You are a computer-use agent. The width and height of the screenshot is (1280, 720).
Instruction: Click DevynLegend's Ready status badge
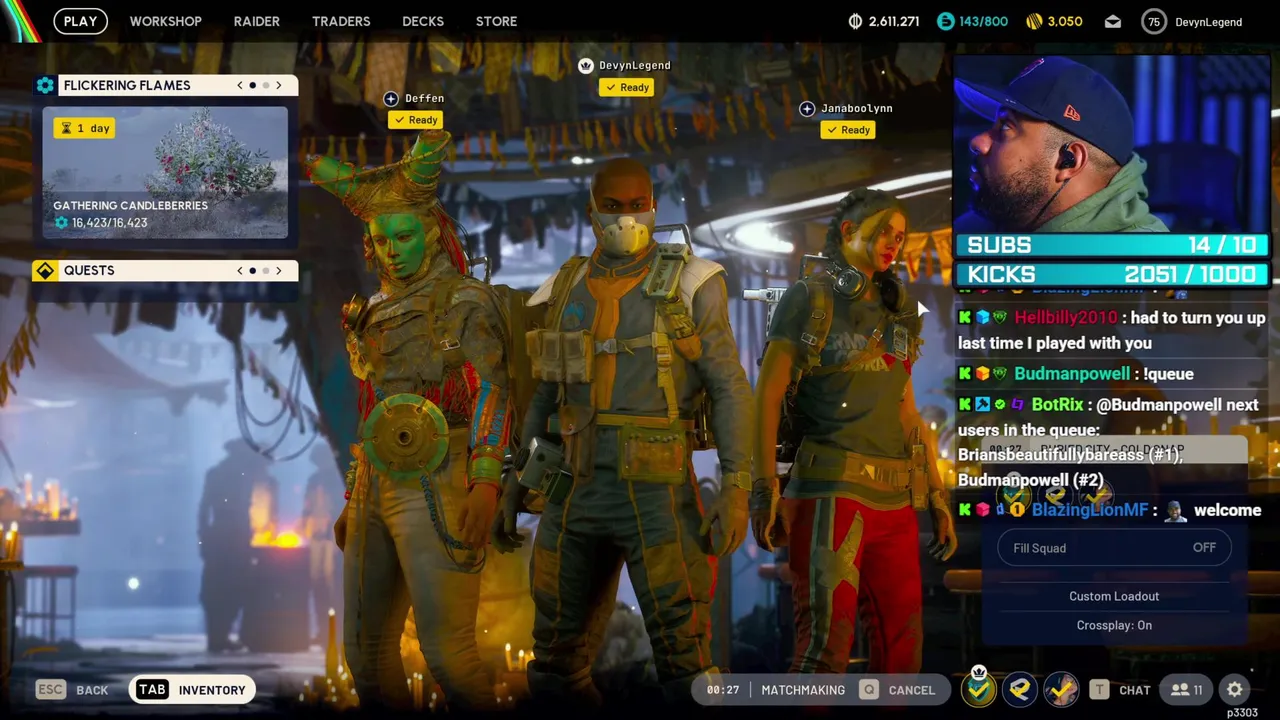[x=627, y=87]
